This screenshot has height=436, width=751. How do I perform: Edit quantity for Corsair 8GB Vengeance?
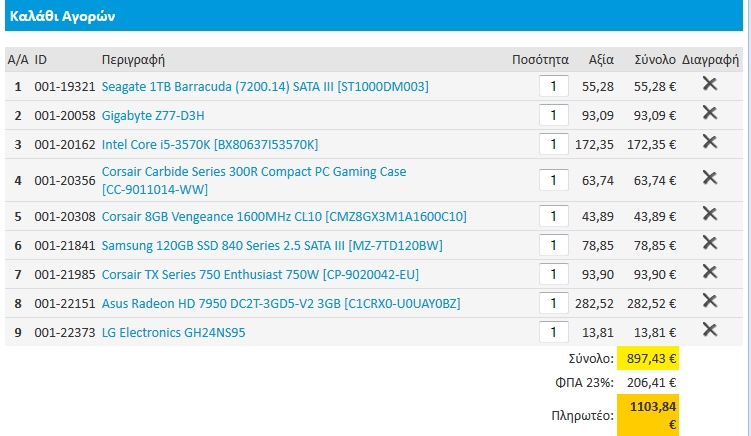coord(554,216)
